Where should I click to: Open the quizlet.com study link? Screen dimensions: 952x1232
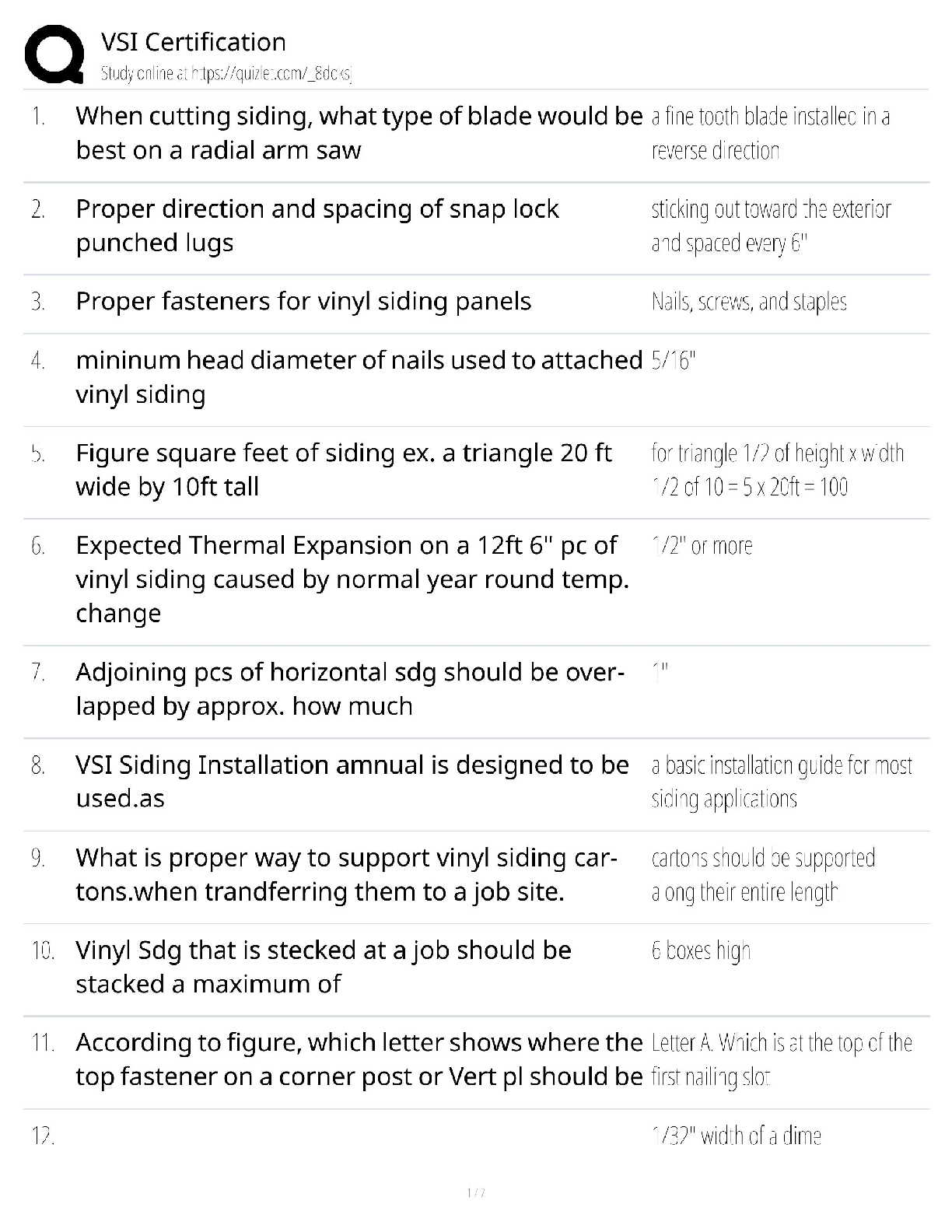[x=226, y=74]
